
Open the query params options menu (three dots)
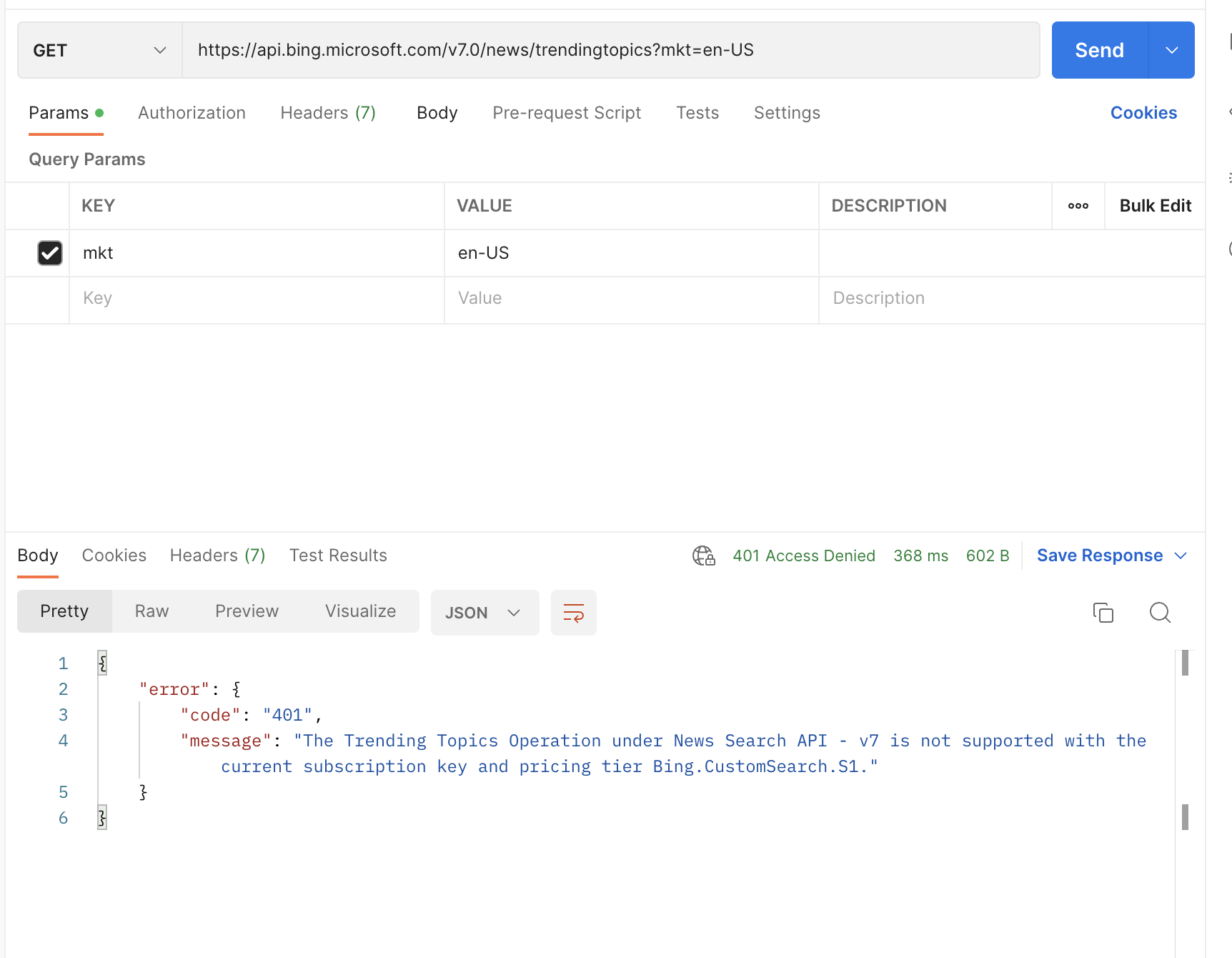(1078, 206)
